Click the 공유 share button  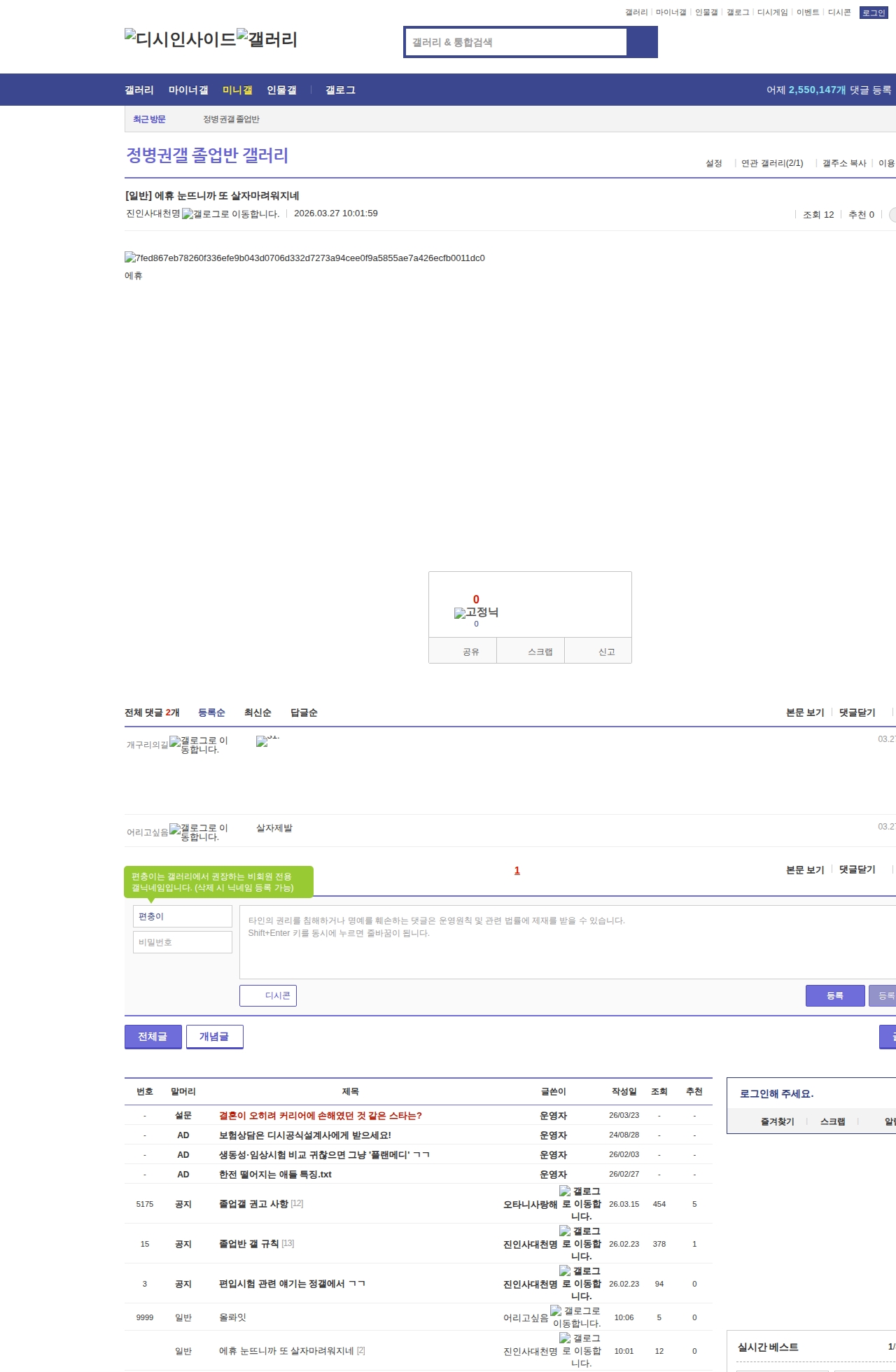pyautogui.click(x=463, y=651)
